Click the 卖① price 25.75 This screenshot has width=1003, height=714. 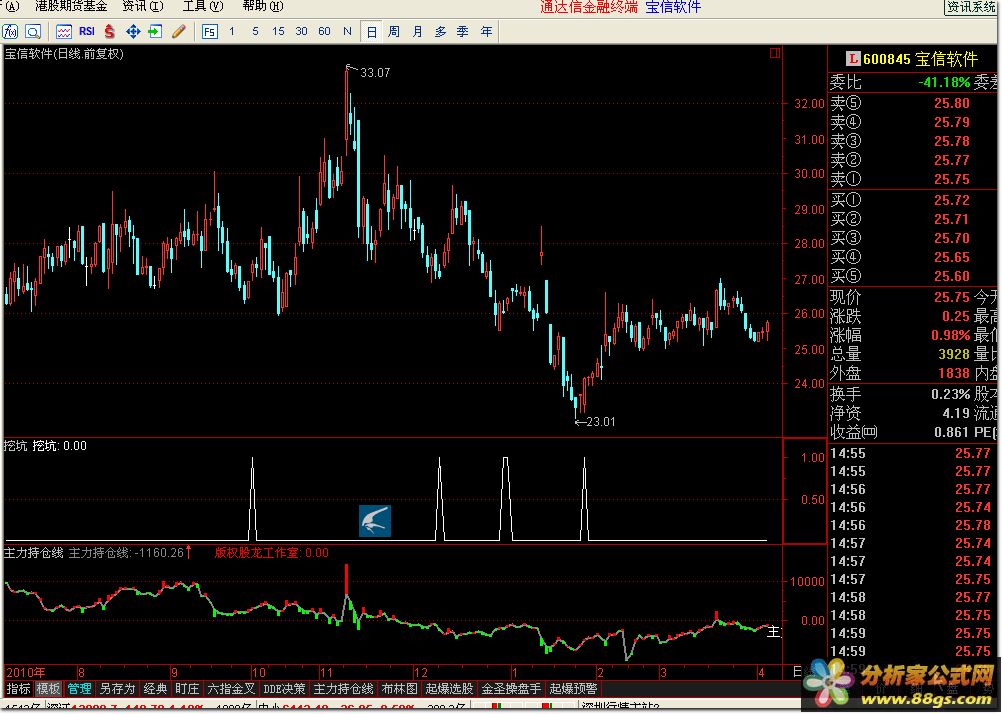[951, 180]
